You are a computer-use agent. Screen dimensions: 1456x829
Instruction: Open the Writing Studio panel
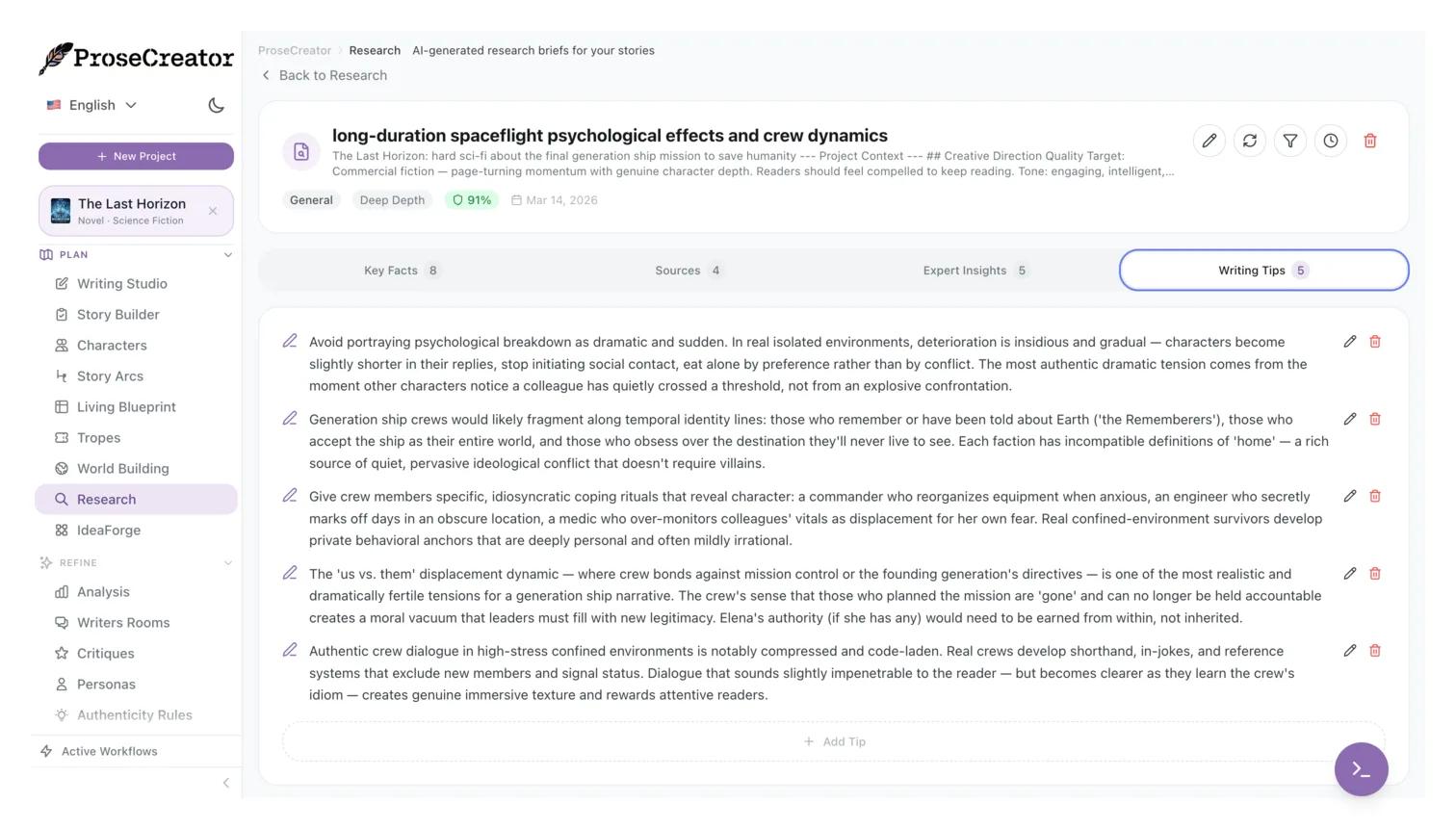[x=121, y=283]
